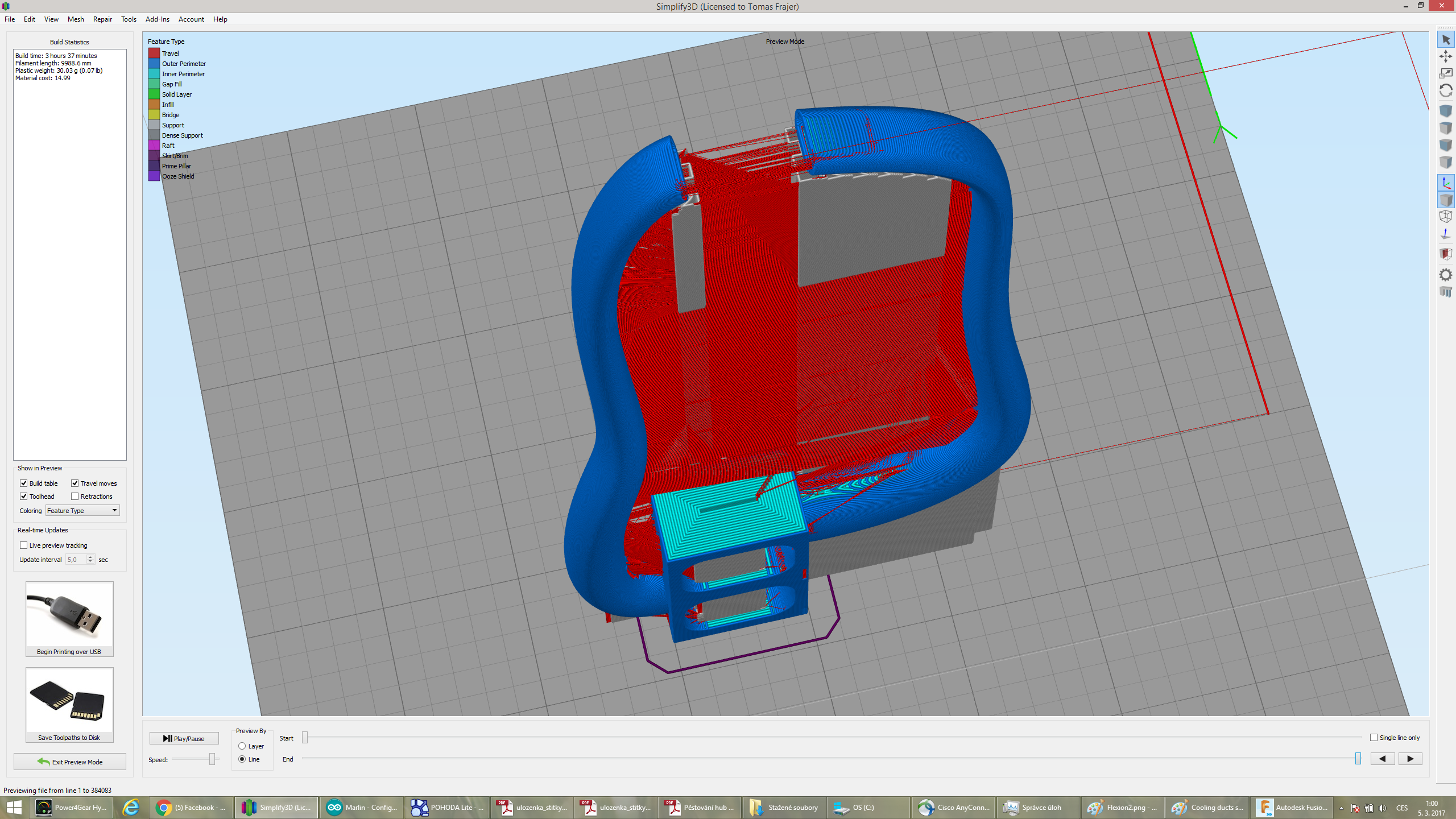Open Chrome Facebook window from taskbar
This screenshot has height=819, width=1456.
pos(192,808)
